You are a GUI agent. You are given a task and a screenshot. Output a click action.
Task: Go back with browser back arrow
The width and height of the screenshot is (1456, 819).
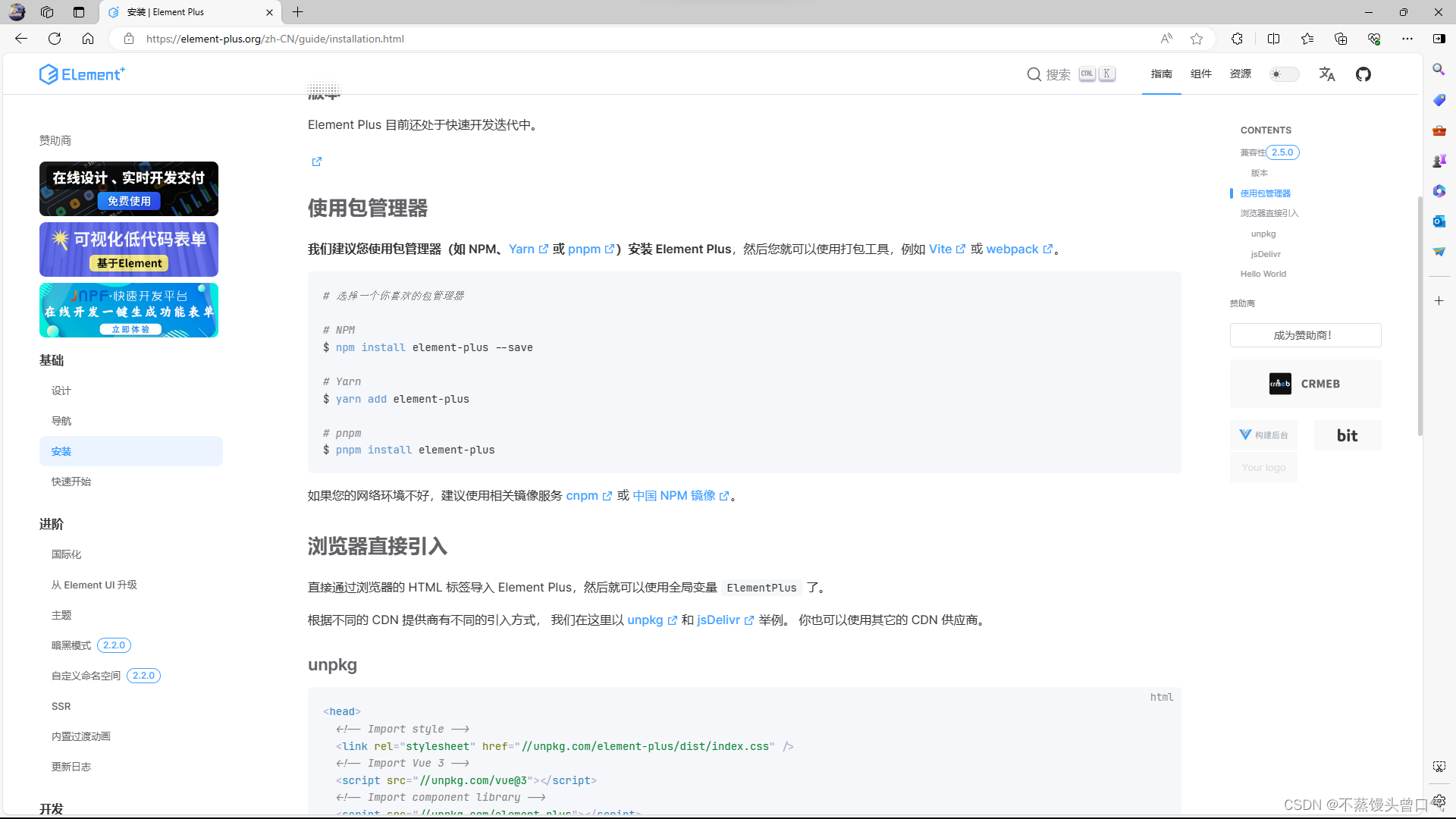pos(21,39)
